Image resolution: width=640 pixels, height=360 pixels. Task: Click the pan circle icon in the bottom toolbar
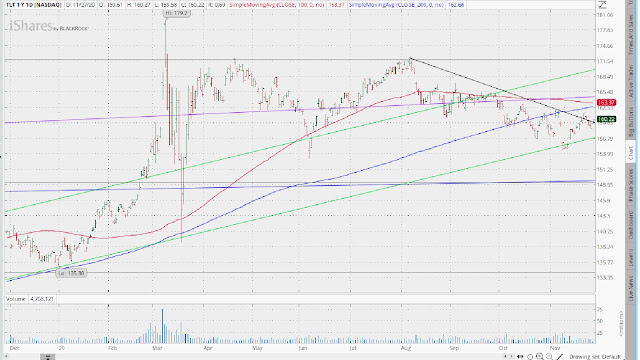pos(530,357)
